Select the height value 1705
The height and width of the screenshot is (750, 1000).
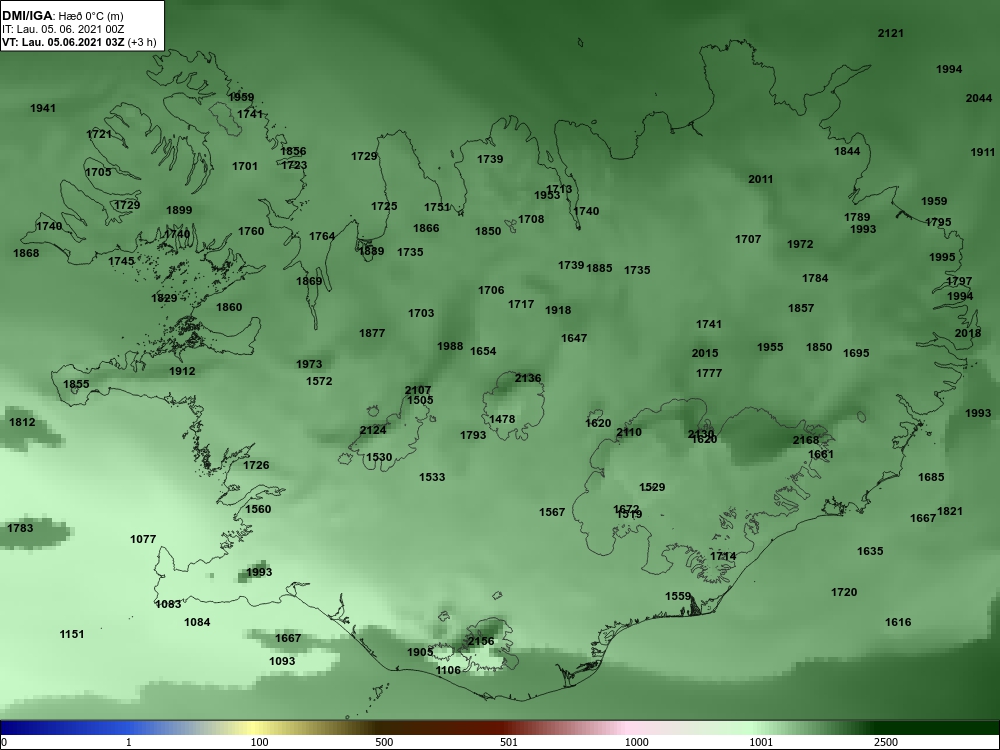point(98,172)
